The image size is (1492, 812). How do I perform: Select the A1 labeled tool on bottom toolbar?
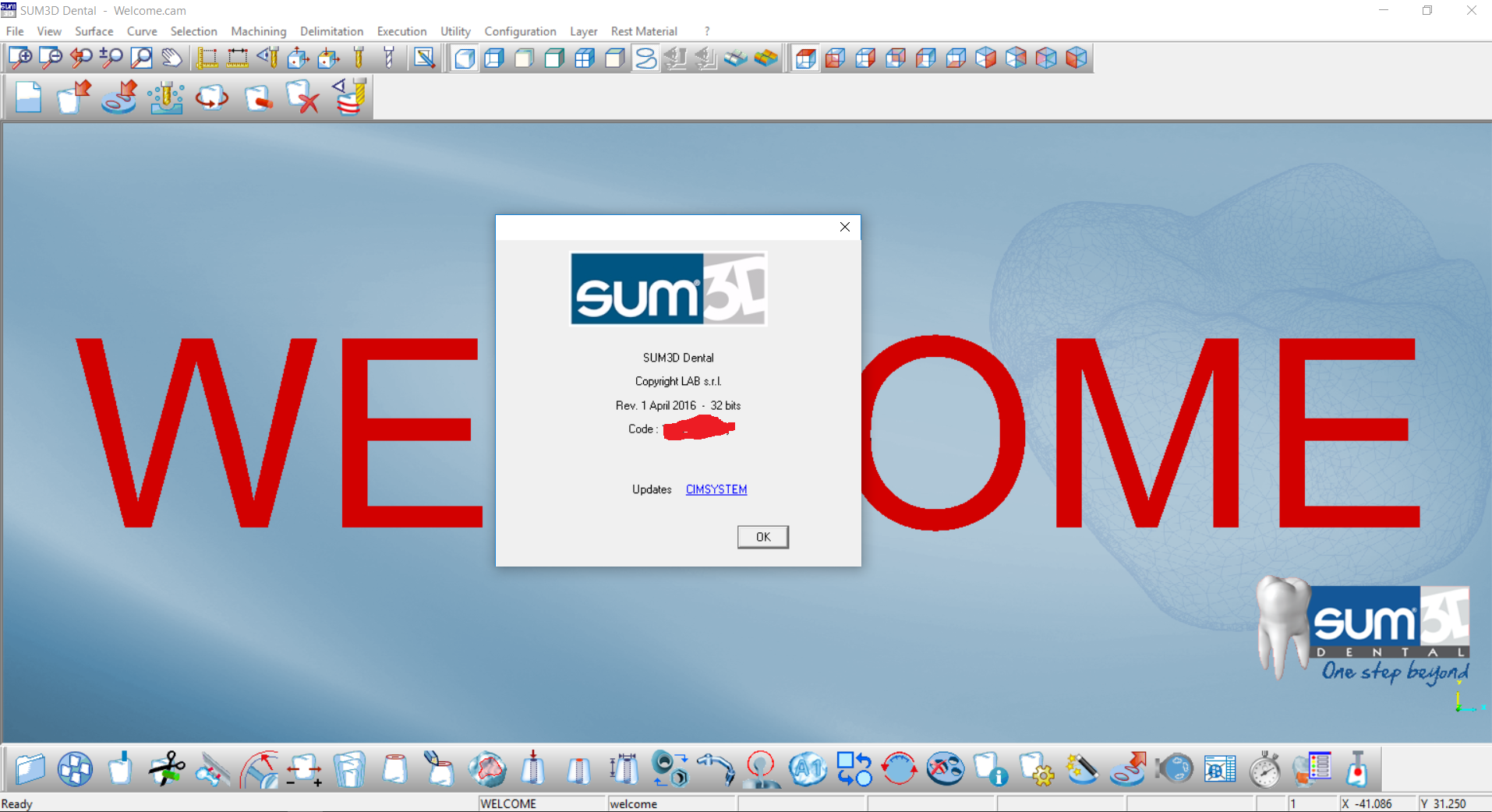click(808, 769)
